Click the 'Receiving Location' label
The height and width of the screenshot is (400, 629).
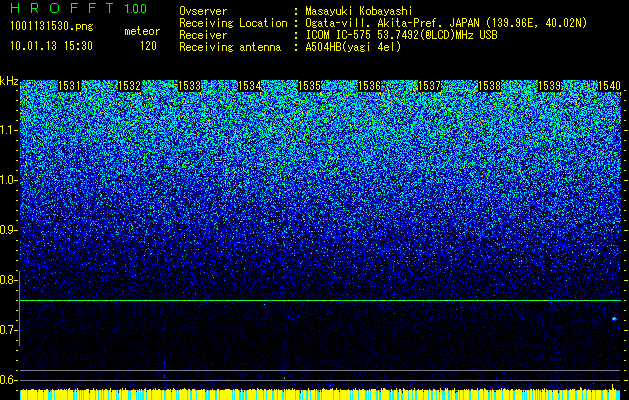233,24
